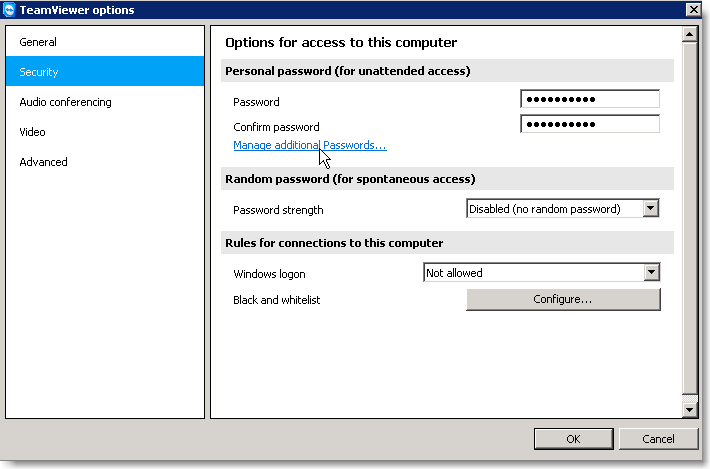
Task: Click the 'Password strength' label
Action: coord(278,210)
